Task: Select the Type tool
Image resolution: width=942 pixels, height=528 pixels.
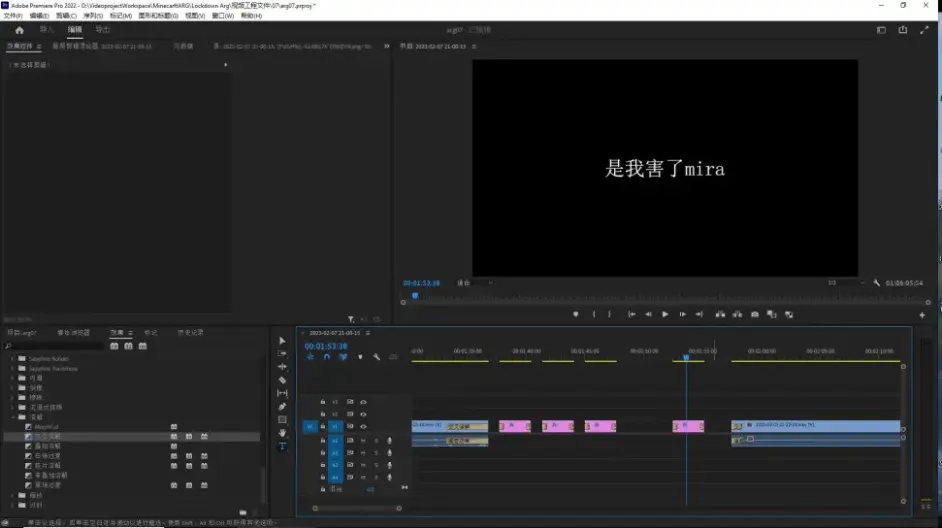Action: pos(282,446)
